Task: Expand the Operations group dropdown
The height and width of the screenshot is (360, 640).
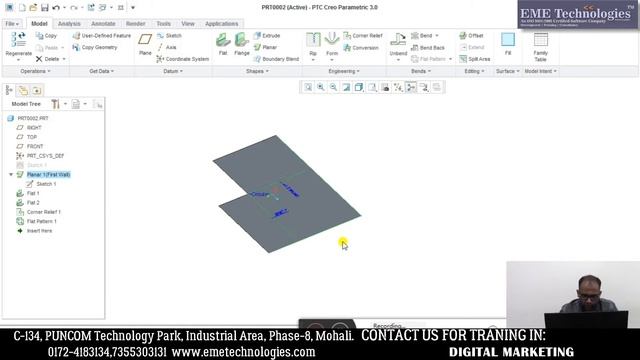Action: pos(35,71)
